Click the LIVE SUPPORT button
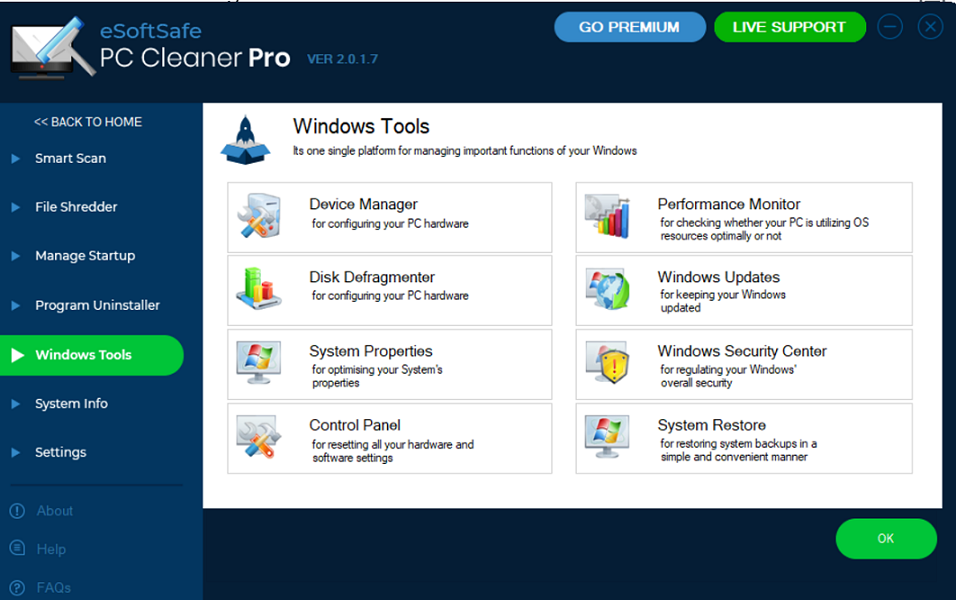Screen dimensions: 956x600 [x=790, y=27]
